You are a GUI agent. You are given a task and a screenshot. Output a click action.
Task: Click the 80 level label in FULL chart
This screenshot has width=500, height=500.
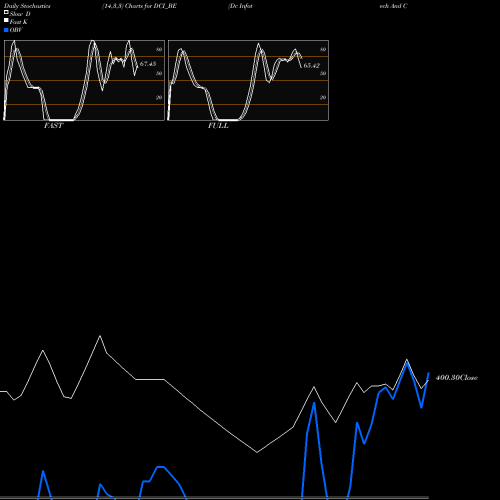(323, 49)
